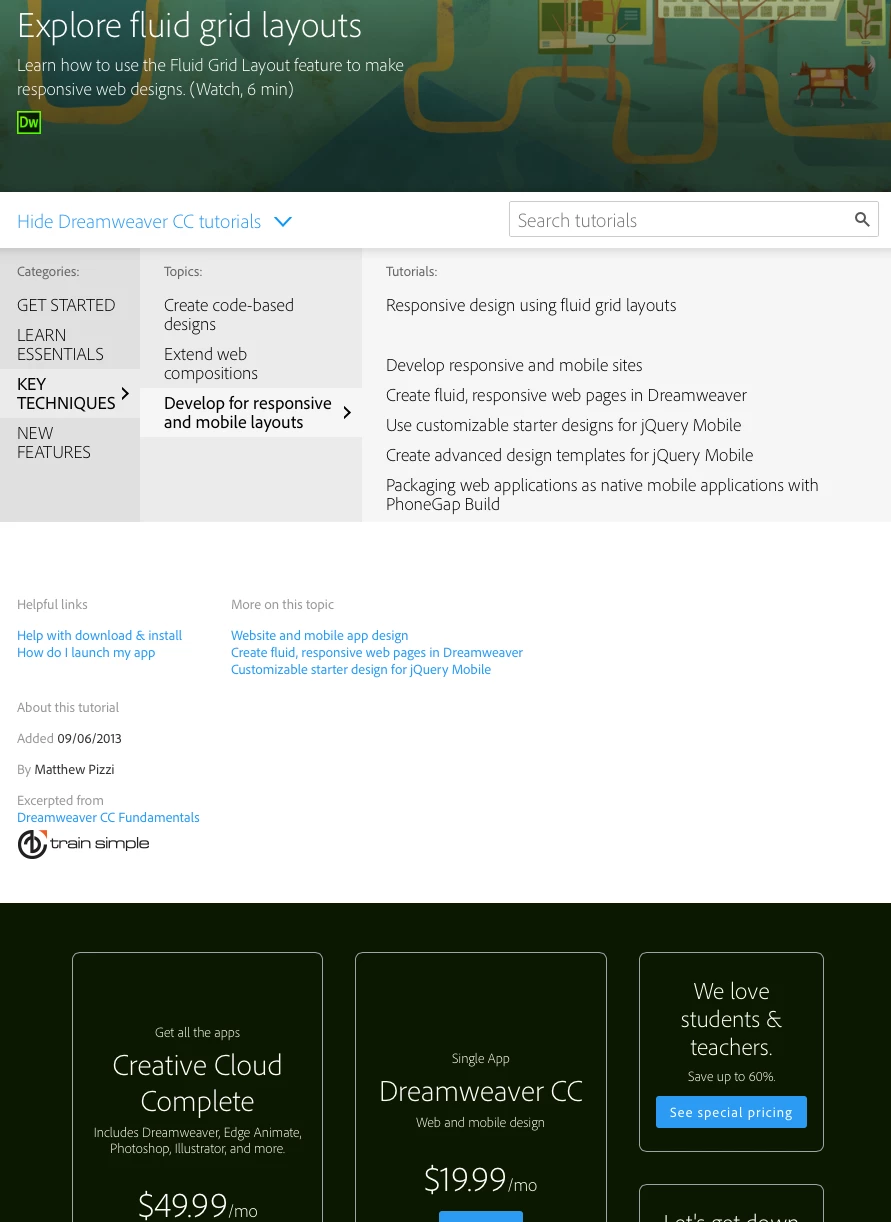Click the added date 09/06/2013
This screenshot has width=891, height=1222.
click(x=89, y=738)
